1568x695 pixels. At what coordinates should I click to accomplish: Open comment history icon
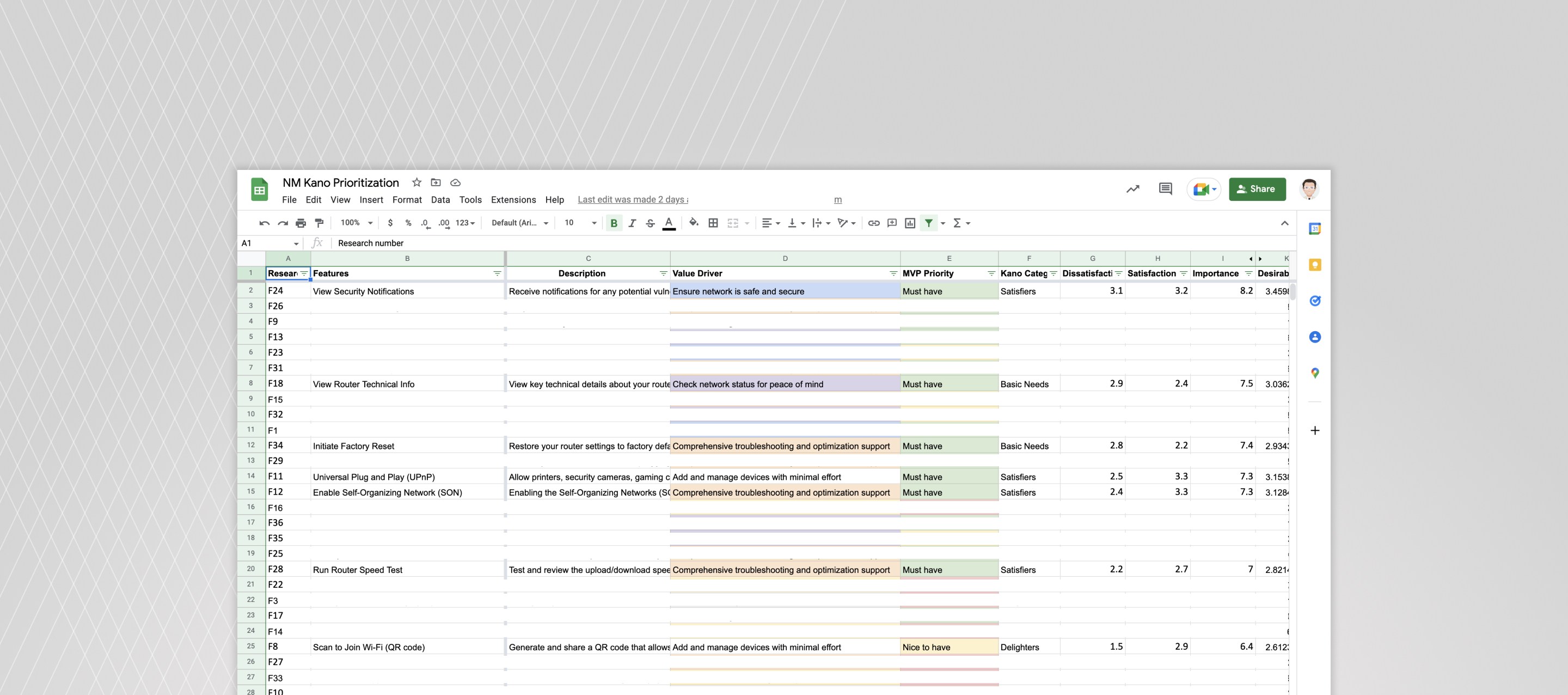(x=1165, y=189)
